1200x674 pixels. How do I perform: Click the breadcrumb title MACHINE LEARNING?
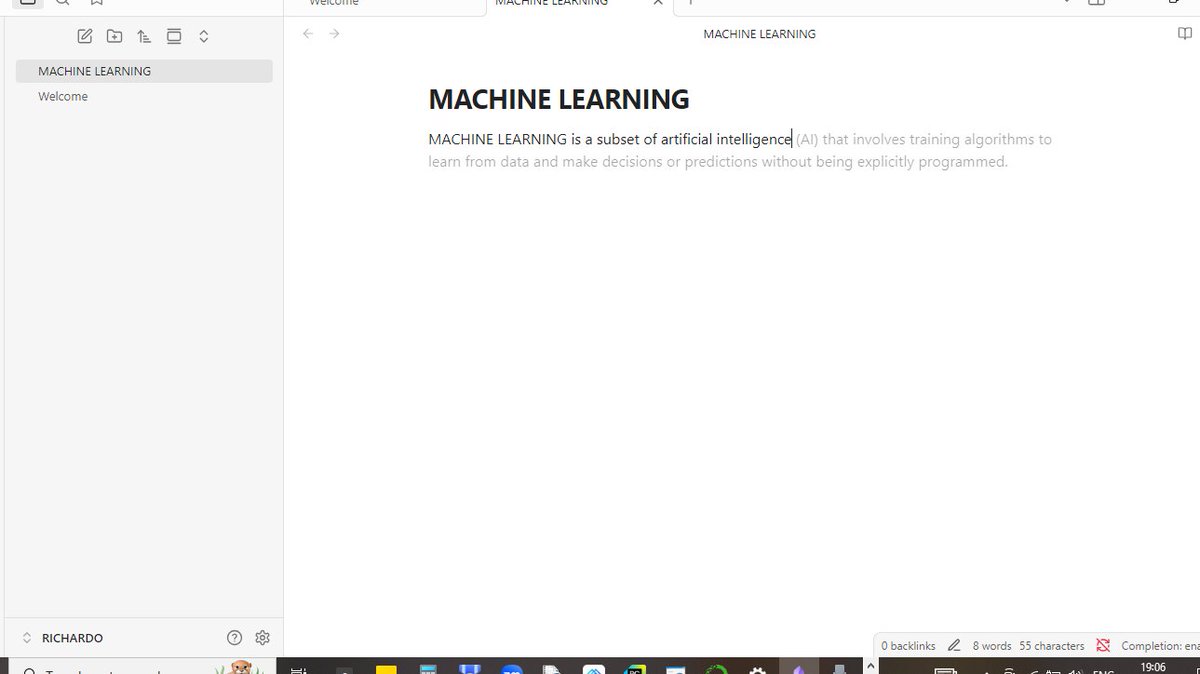[x=759, y=34]
